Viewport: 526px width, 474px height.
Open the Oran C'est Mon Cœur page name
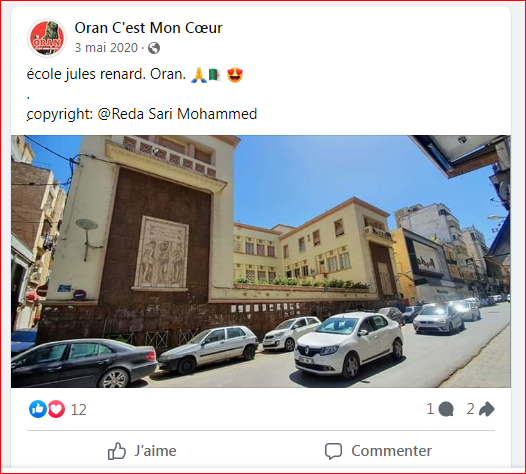pos(148,28)
